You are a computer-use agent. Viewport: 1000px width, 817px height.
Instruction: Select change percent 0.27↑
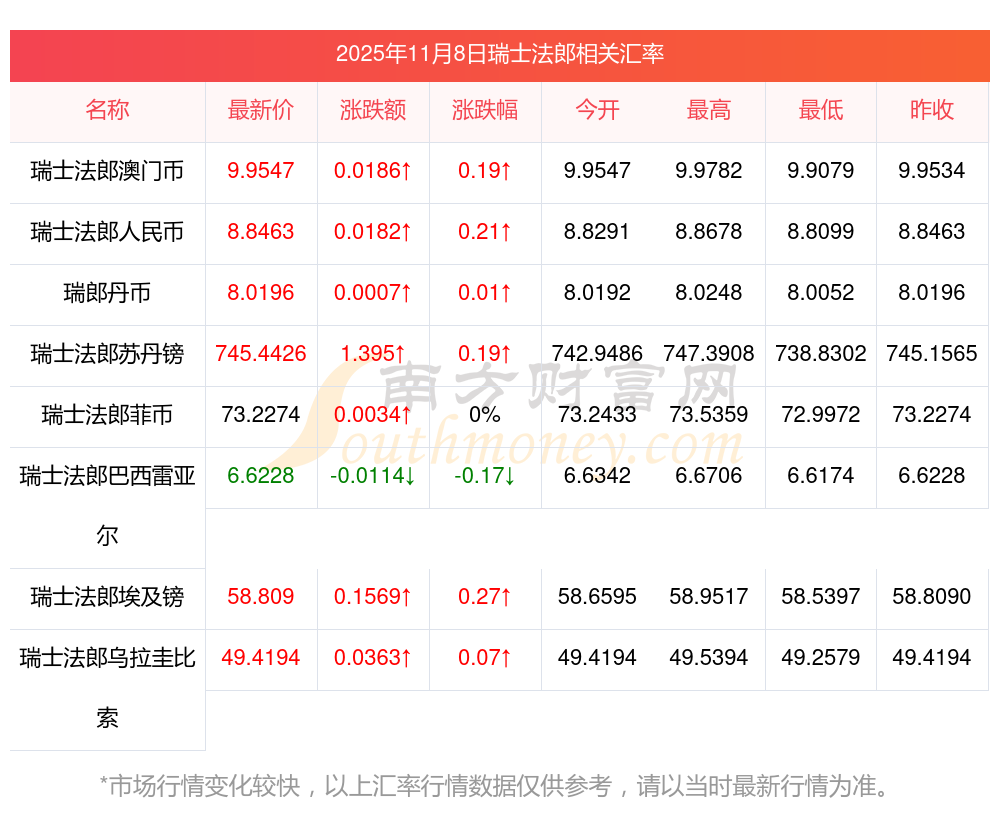485,596
